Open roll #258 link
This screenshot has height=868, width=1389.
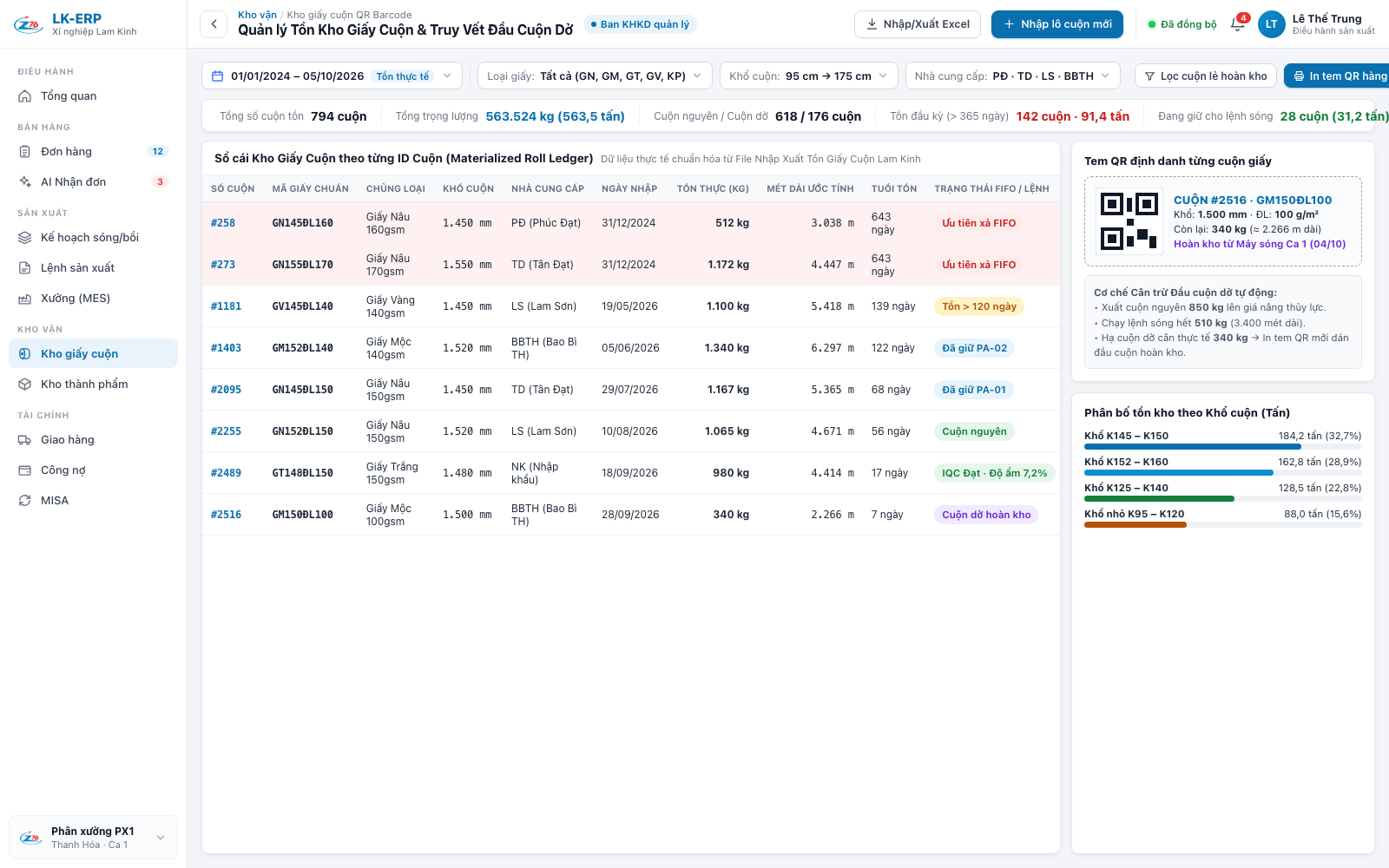[223, 223]
